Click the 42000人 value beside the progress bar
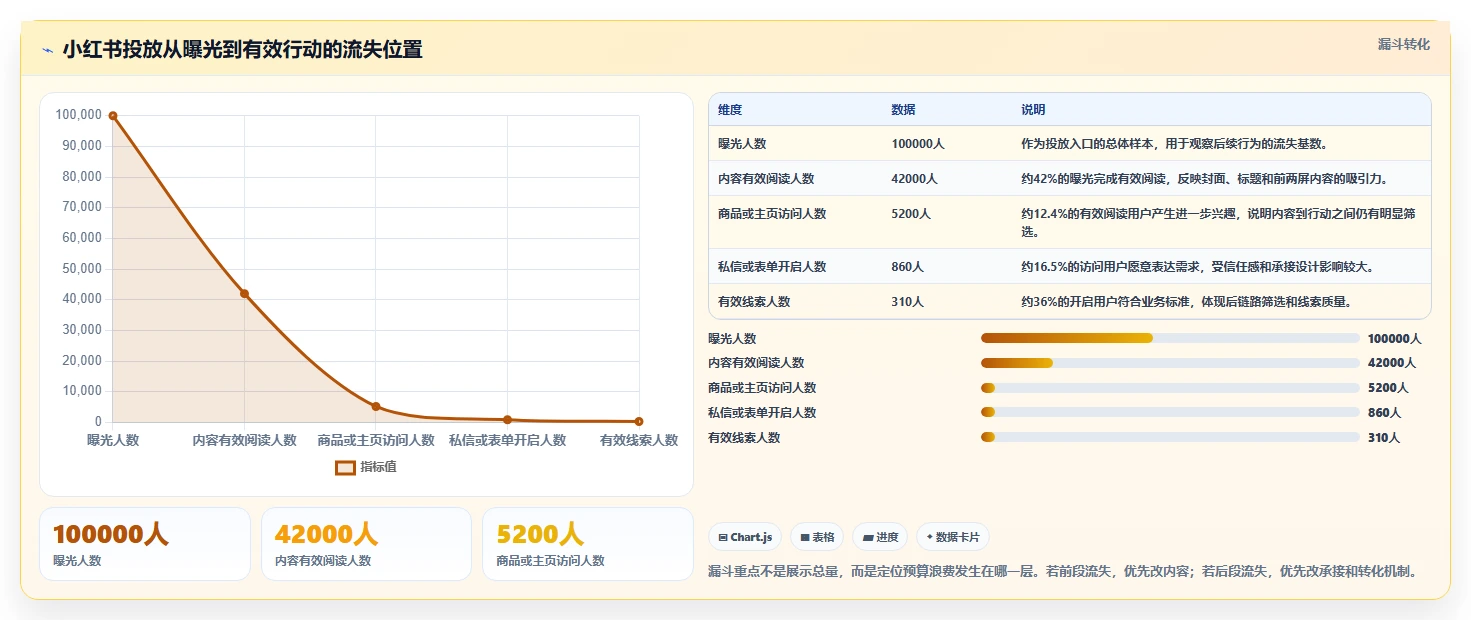 [1392, 363]
